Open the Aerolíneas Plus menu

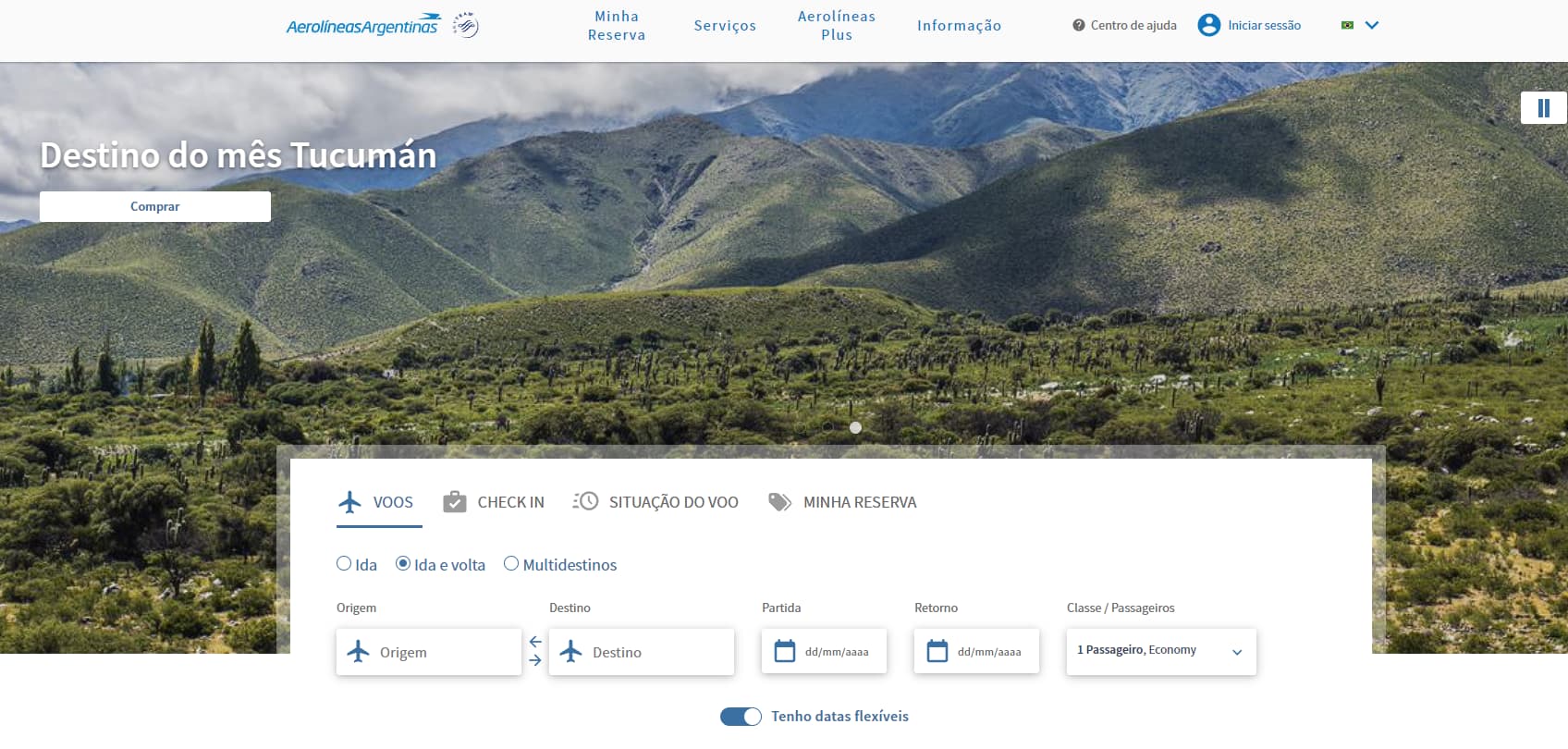(x=836, y=25)
